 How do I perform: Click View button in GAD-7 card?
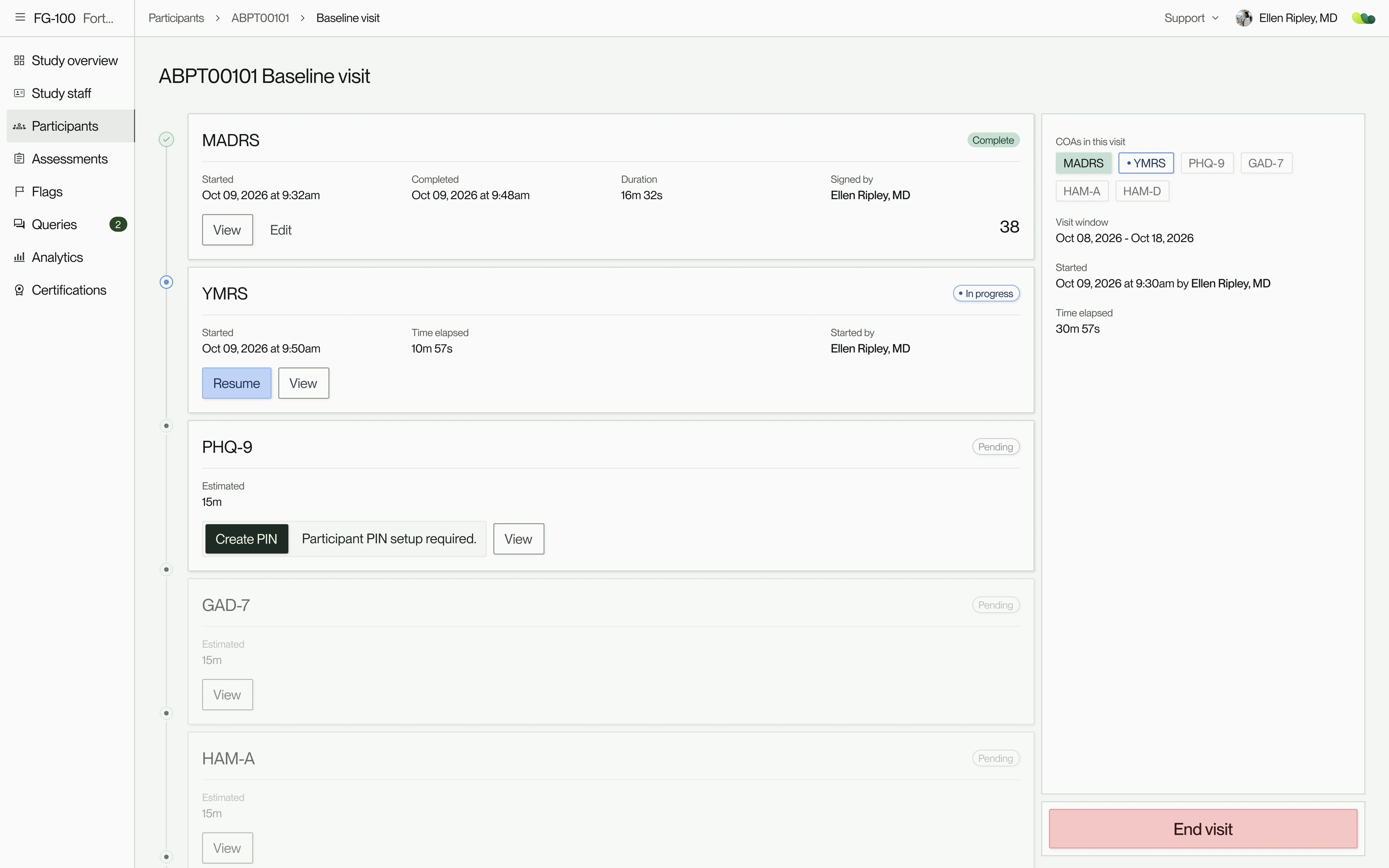227,694
